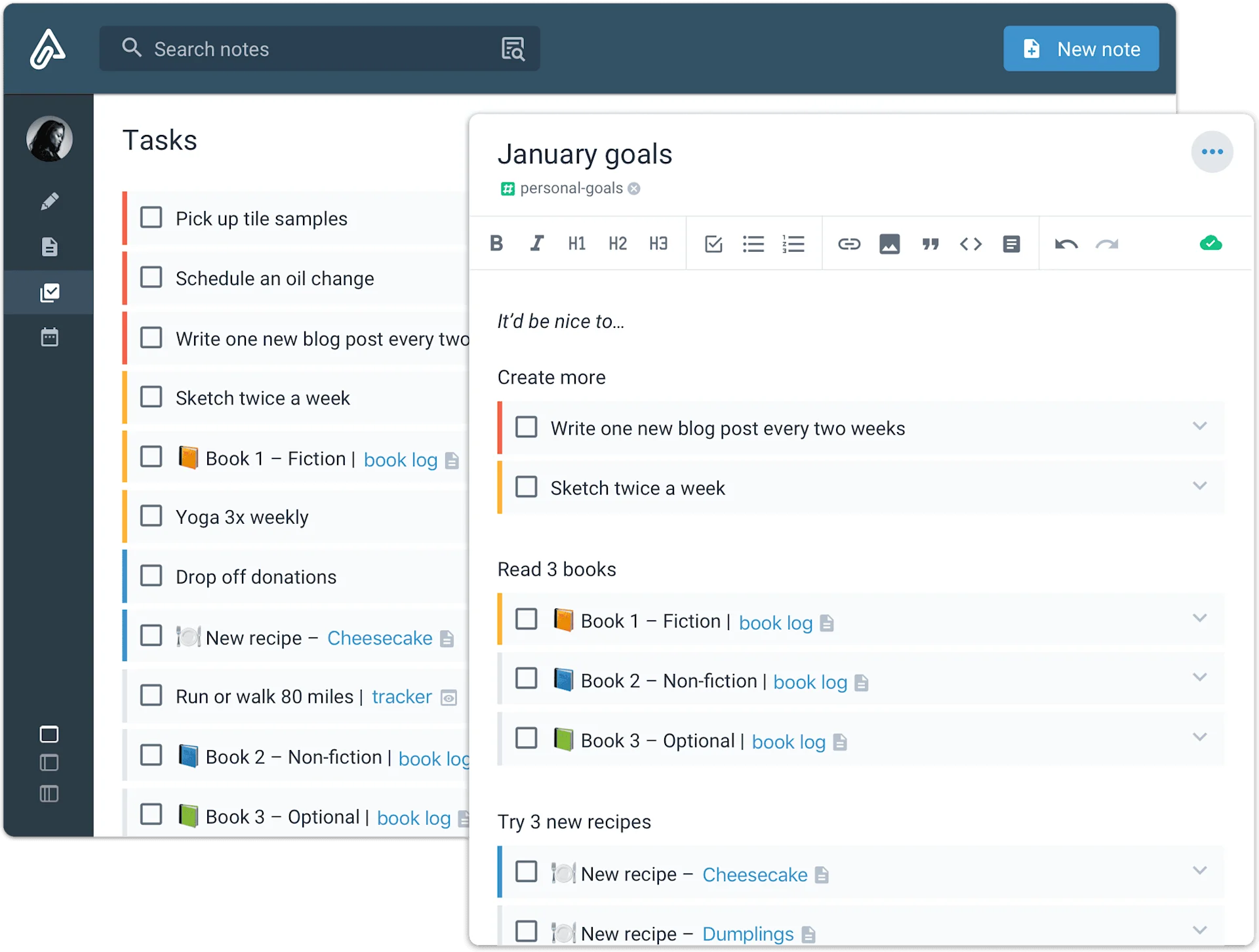The image size is (1259, 952).
Task: Open the notes document icon in the sidebar
Action: point(49,247)
